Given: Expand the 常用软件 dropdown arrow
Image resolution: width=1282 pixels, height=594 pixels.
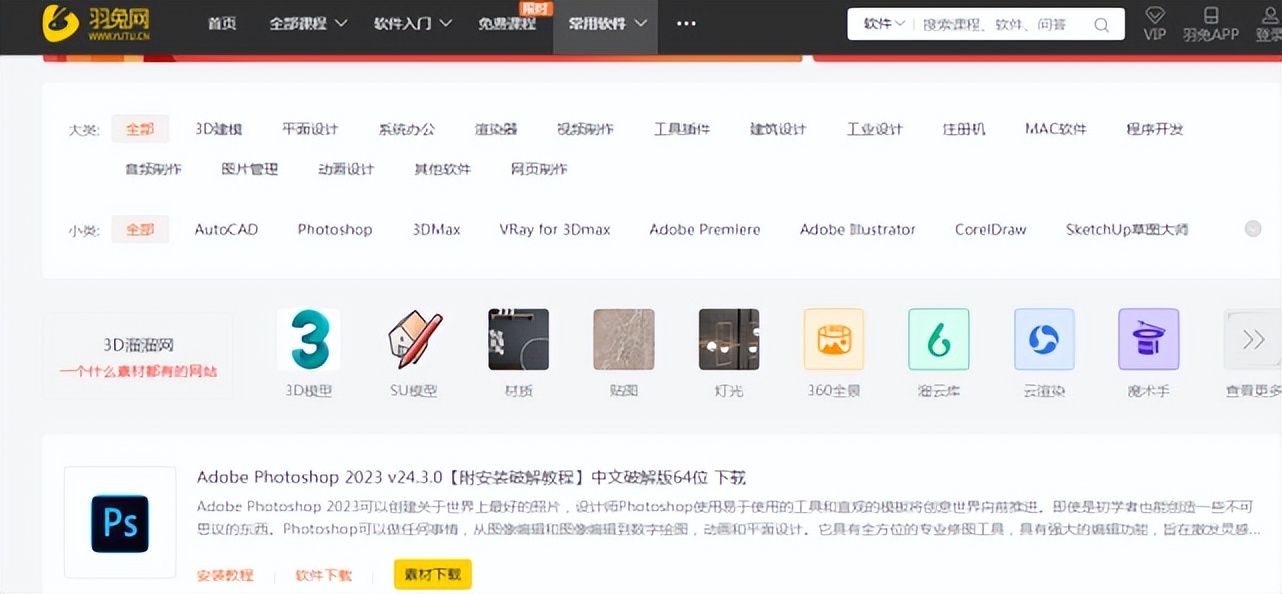Looking at the screenshot, I should (x=641, y=23).
